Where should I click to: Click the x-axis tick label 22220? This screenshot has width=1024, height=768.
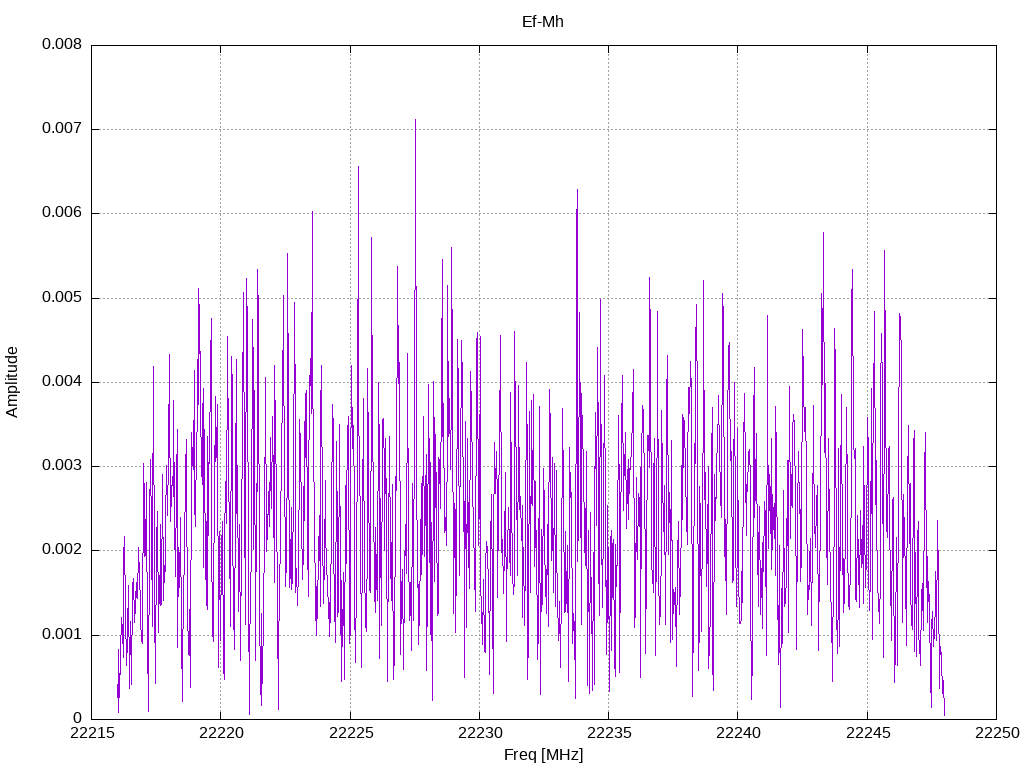221,733
